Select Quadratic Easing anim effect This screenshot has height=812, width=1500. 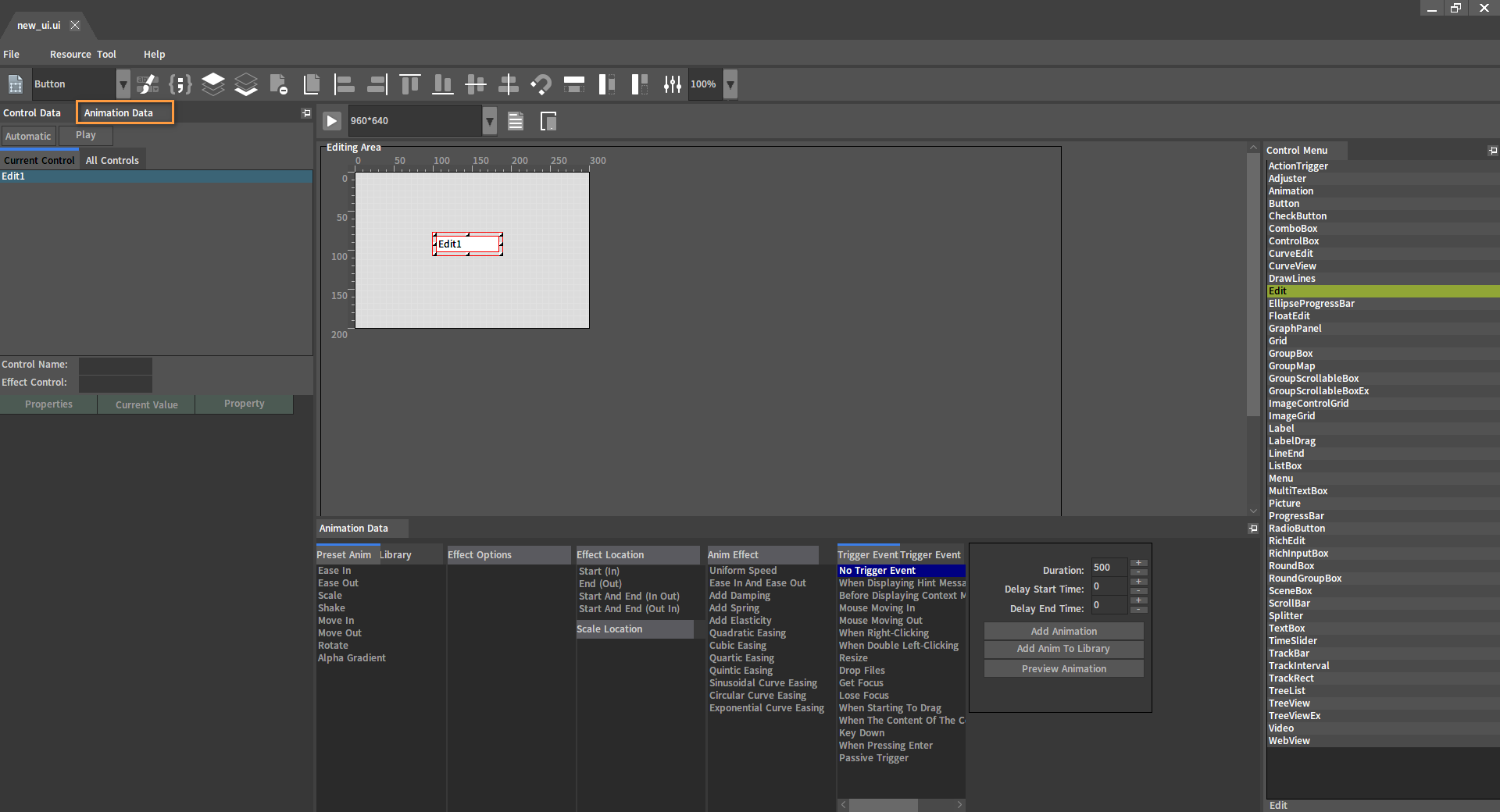[x=748, y=633]
